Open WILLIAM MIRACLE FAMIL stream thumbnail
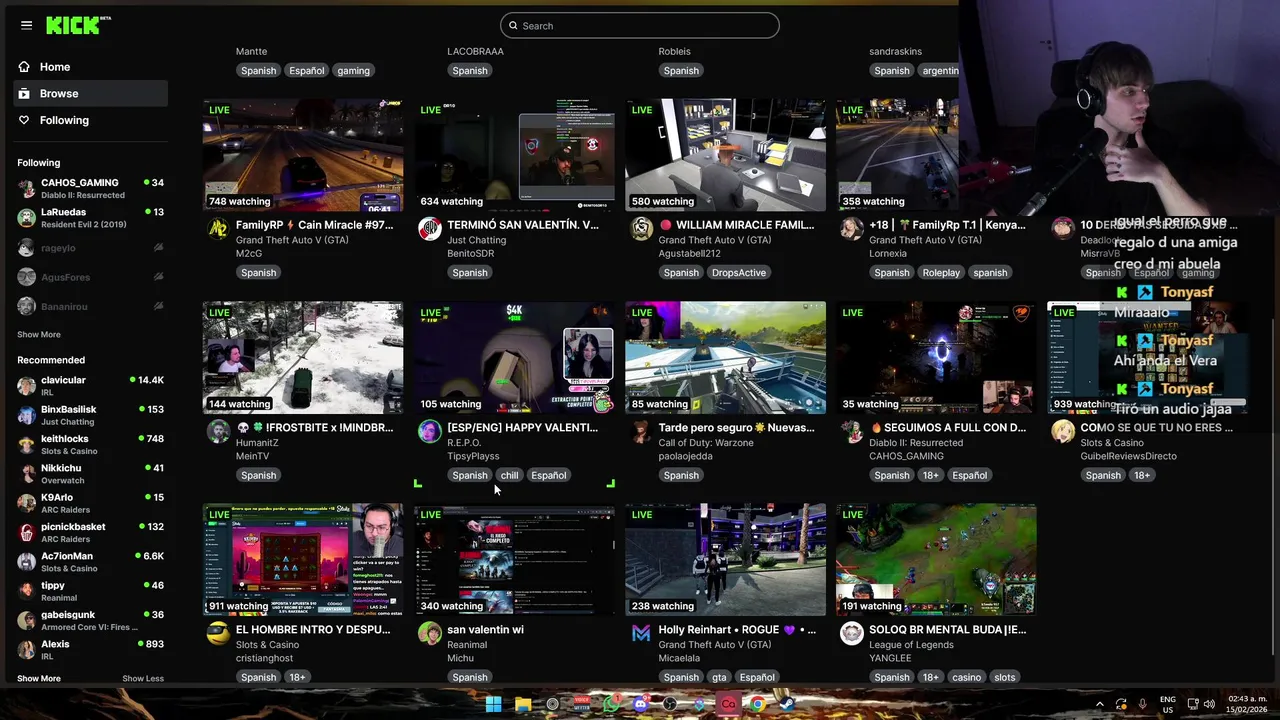 click(x=725, y=155)
